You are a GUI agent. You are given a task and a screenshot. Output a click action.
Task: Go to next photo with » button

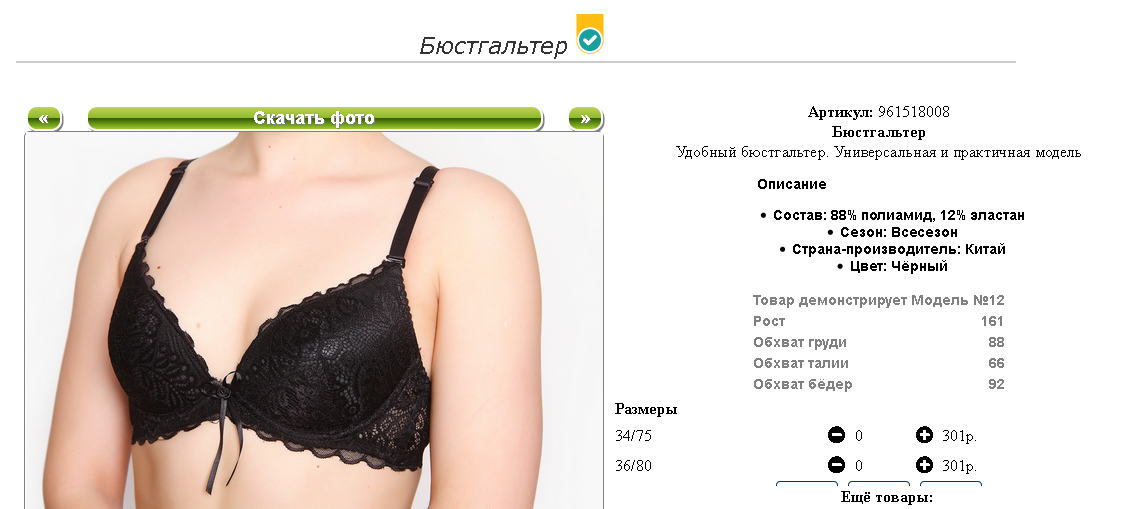(x=585, y=119)
